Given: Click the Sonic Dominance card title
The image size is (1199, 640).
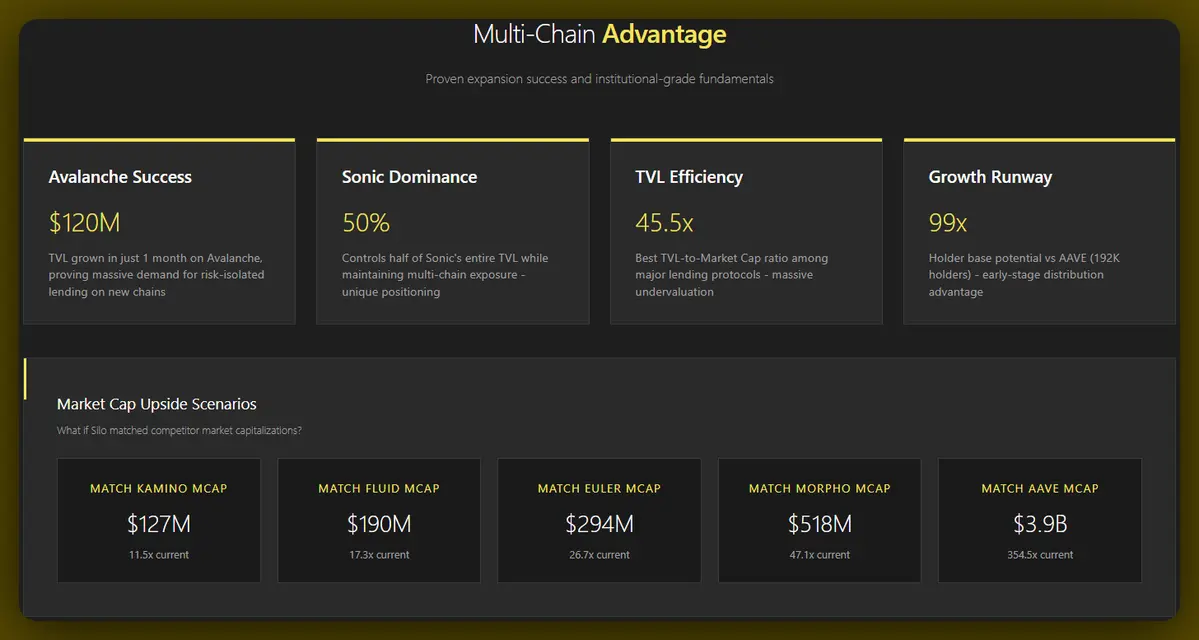Looking at the screenshot, I should 409,177.
